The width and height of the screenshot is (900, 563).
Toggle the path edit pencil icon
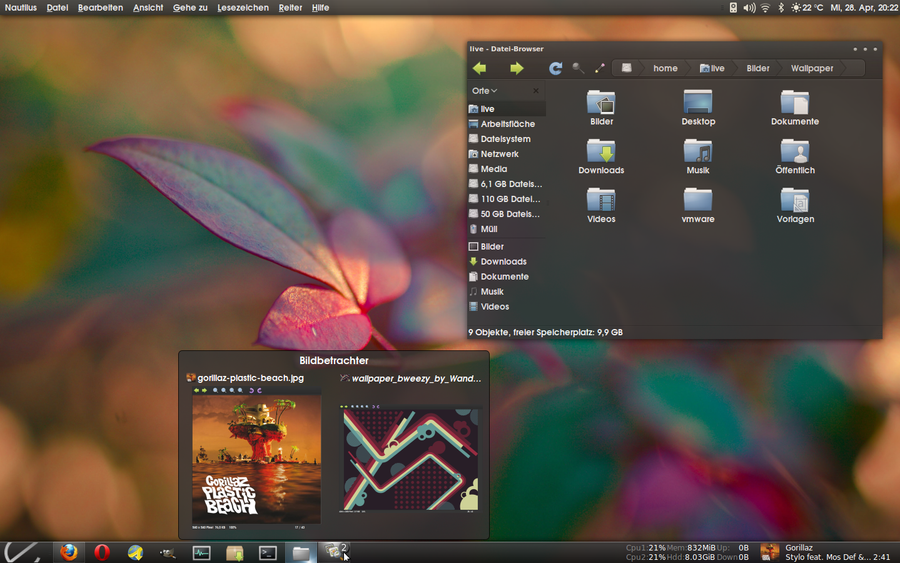(600, 68)
